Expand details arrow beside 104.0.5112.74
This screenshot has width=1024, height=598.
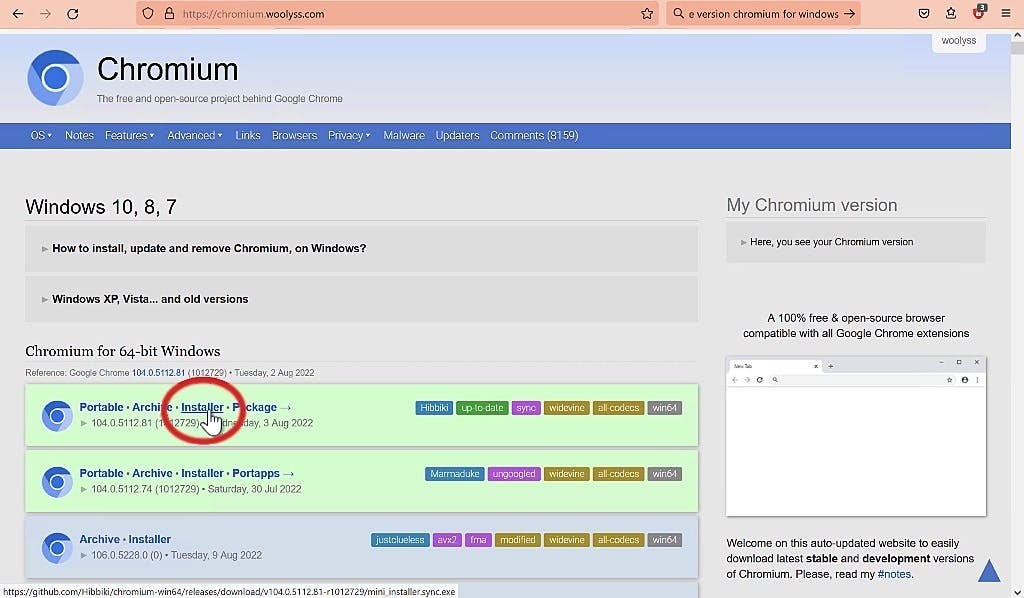pos(84,489)
